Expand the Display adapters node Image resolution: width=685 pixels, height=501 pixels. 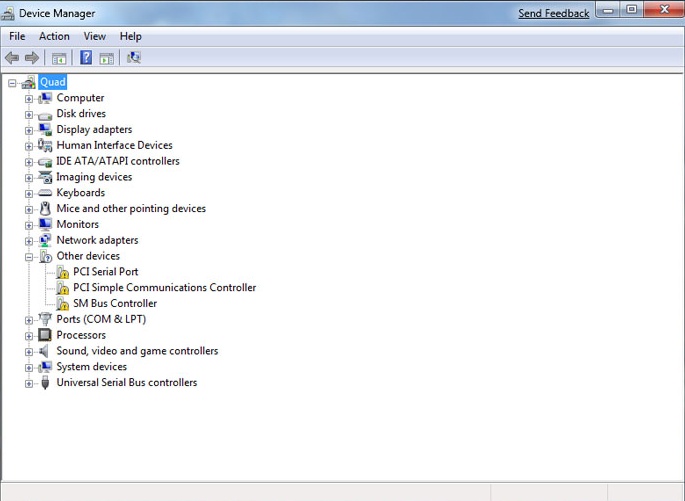(28, 130)
